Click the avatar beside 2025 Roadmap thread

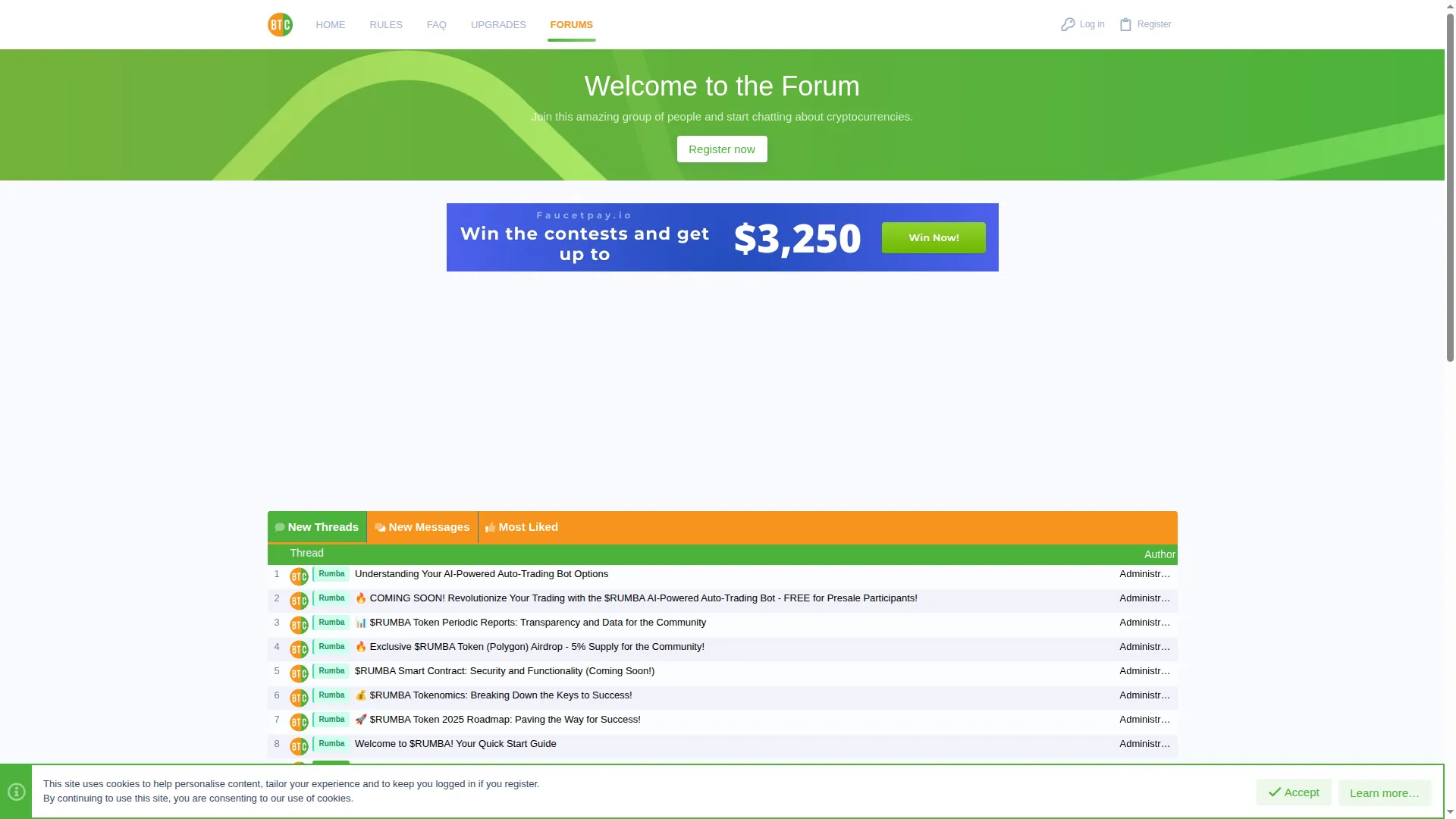299,722
